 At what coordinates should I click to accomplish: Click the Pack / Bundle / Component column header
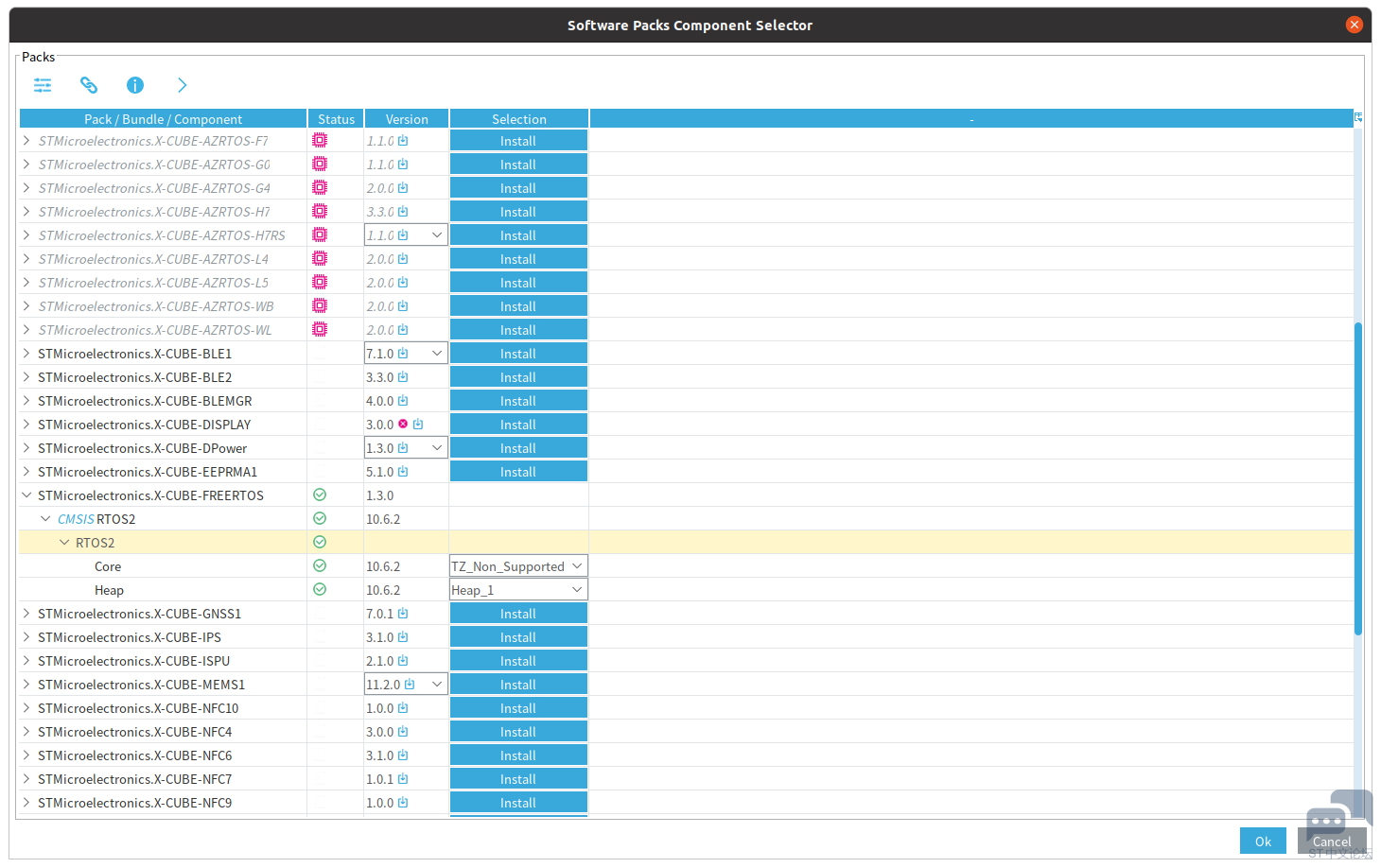(x=163, y=119)
